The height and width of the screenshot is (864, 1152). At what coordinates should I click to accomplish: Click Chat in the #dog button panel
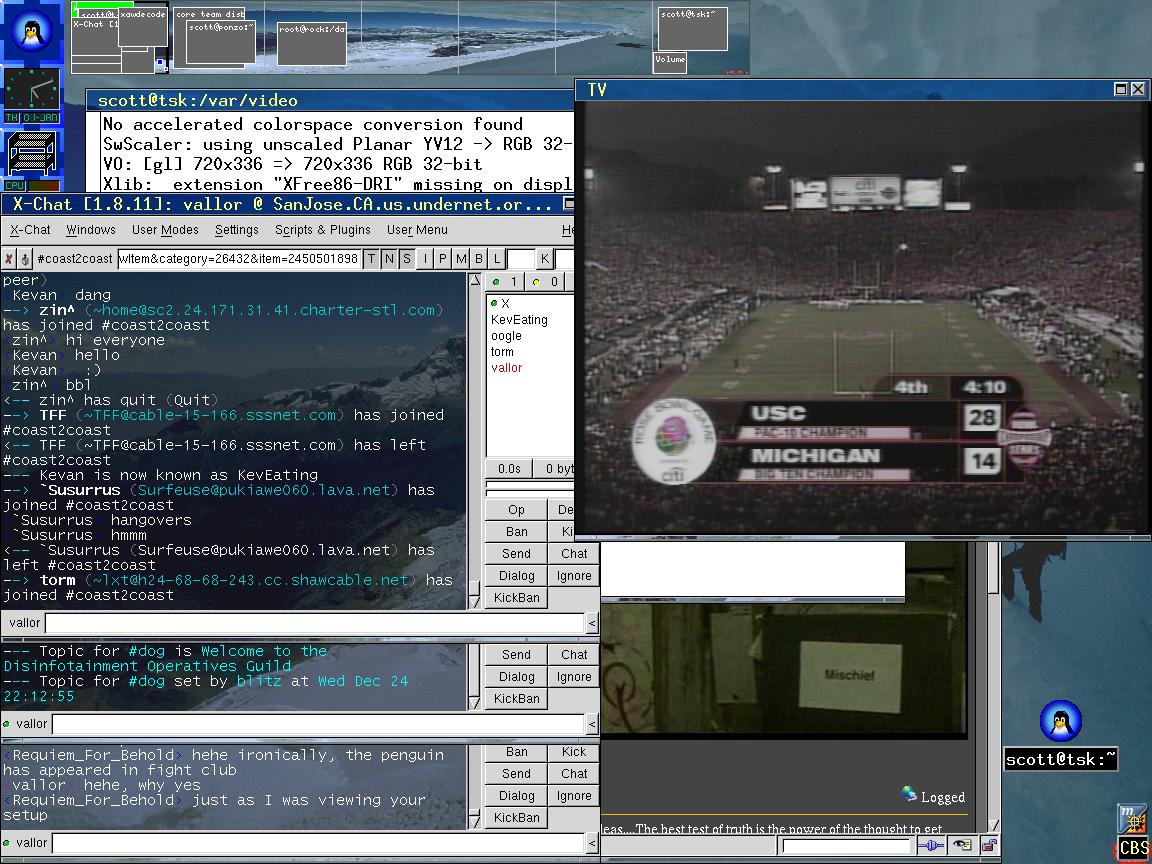574,655
